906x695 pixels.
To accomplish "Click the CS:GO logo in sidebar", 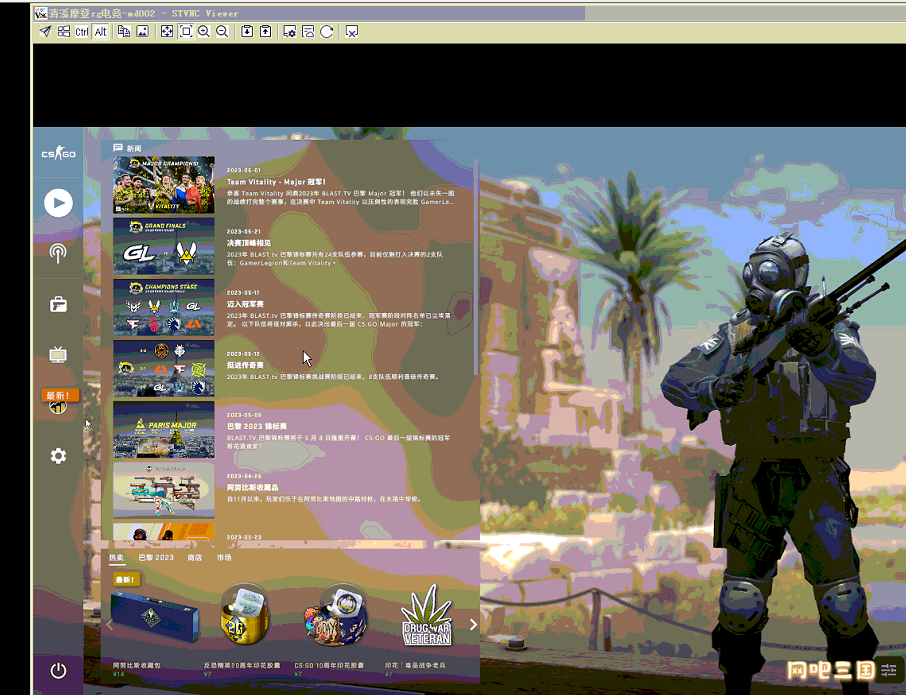I will [58, 154].
